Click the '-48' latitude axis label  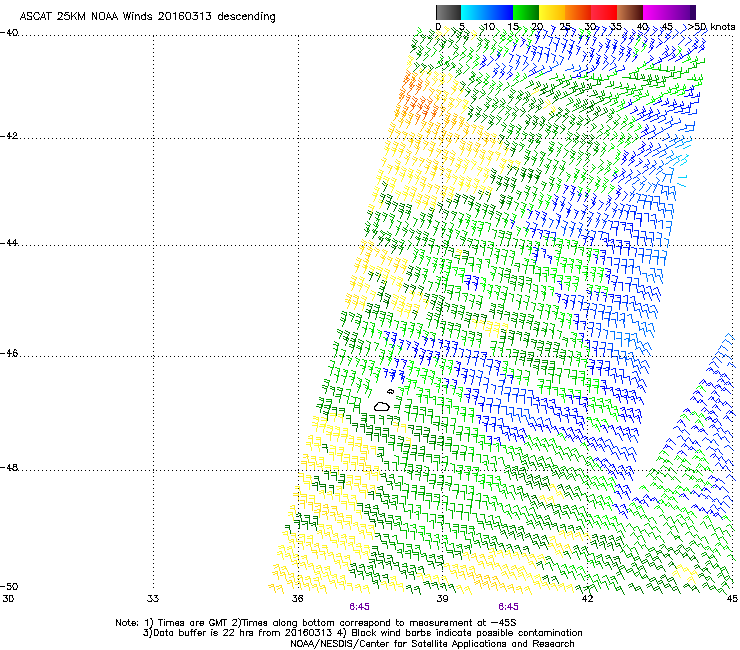point(9,467)
